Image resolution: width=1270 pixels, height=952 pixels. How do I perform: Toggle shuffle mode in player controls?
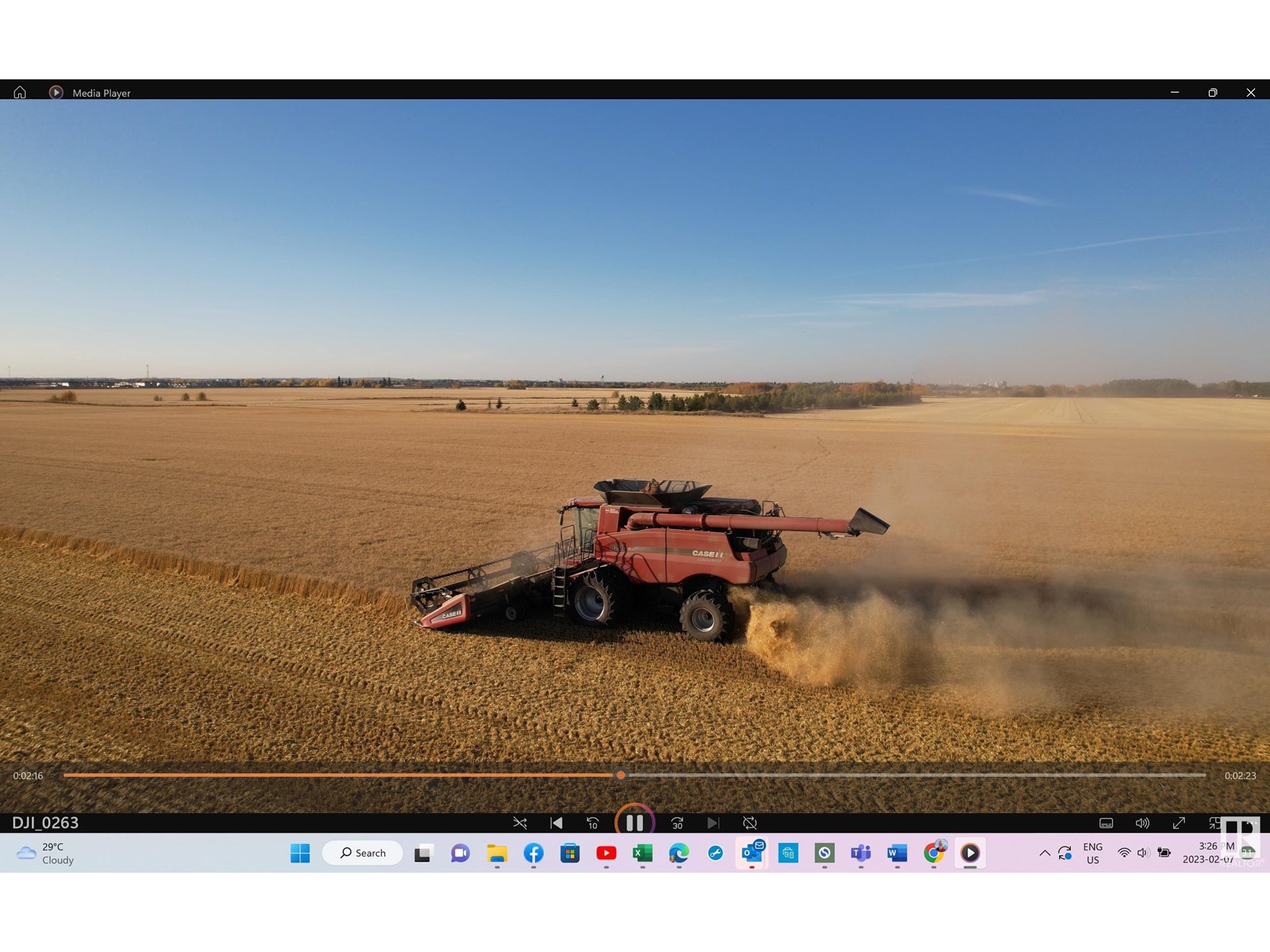pos(520,823)
